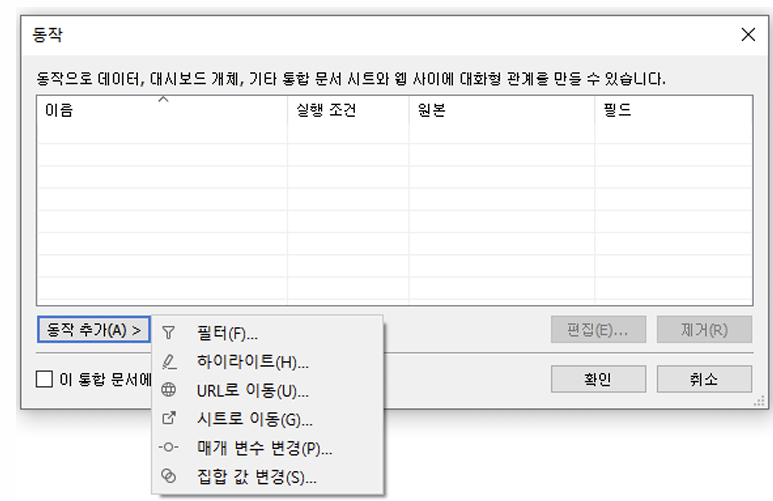Click the overlapping circles set icon
773x501 pixels.
pyautogui.click(x=169, y=476)
